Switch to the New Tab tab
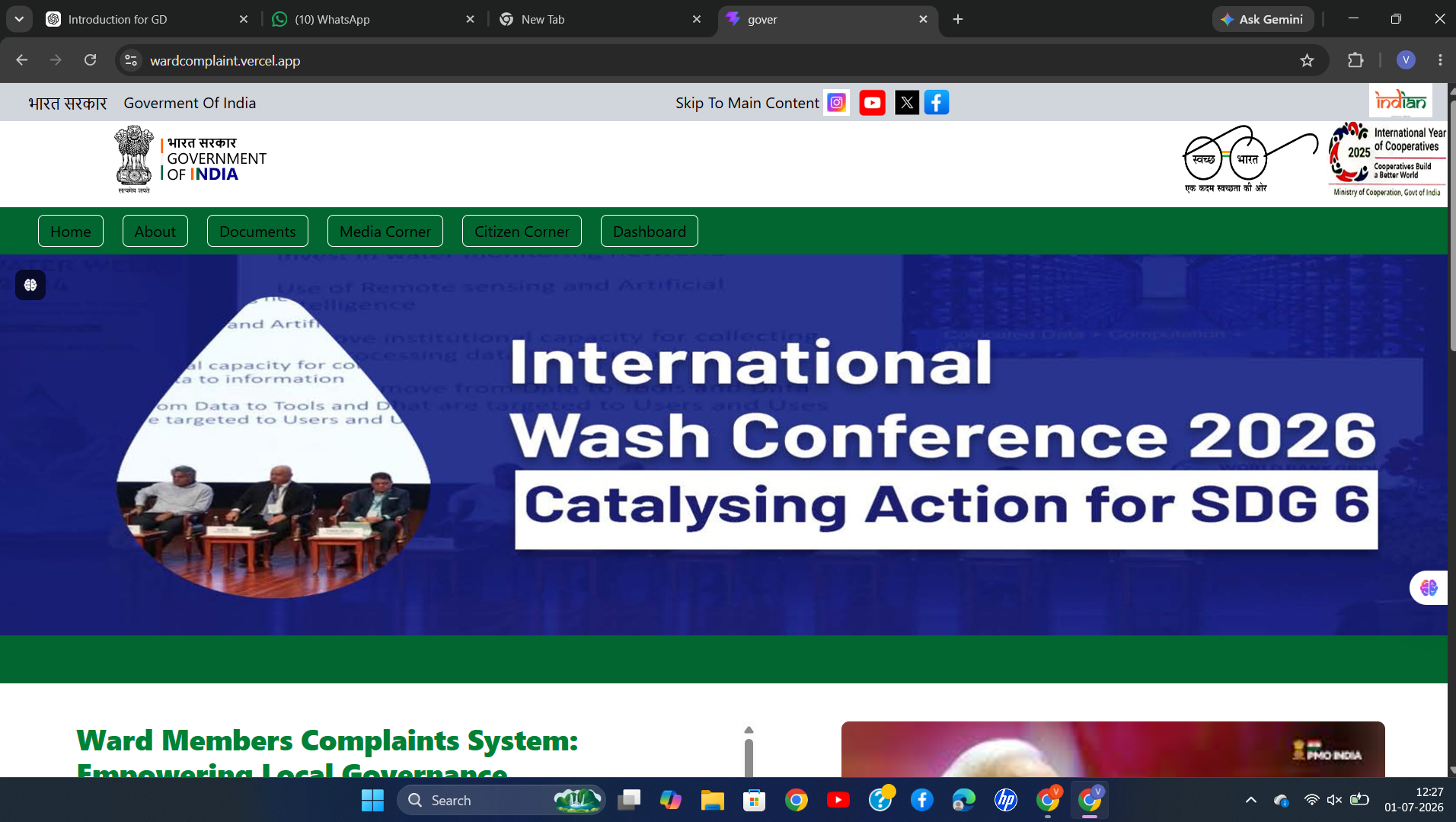This screenshot has height=822, width=1456. click(600, 19)
